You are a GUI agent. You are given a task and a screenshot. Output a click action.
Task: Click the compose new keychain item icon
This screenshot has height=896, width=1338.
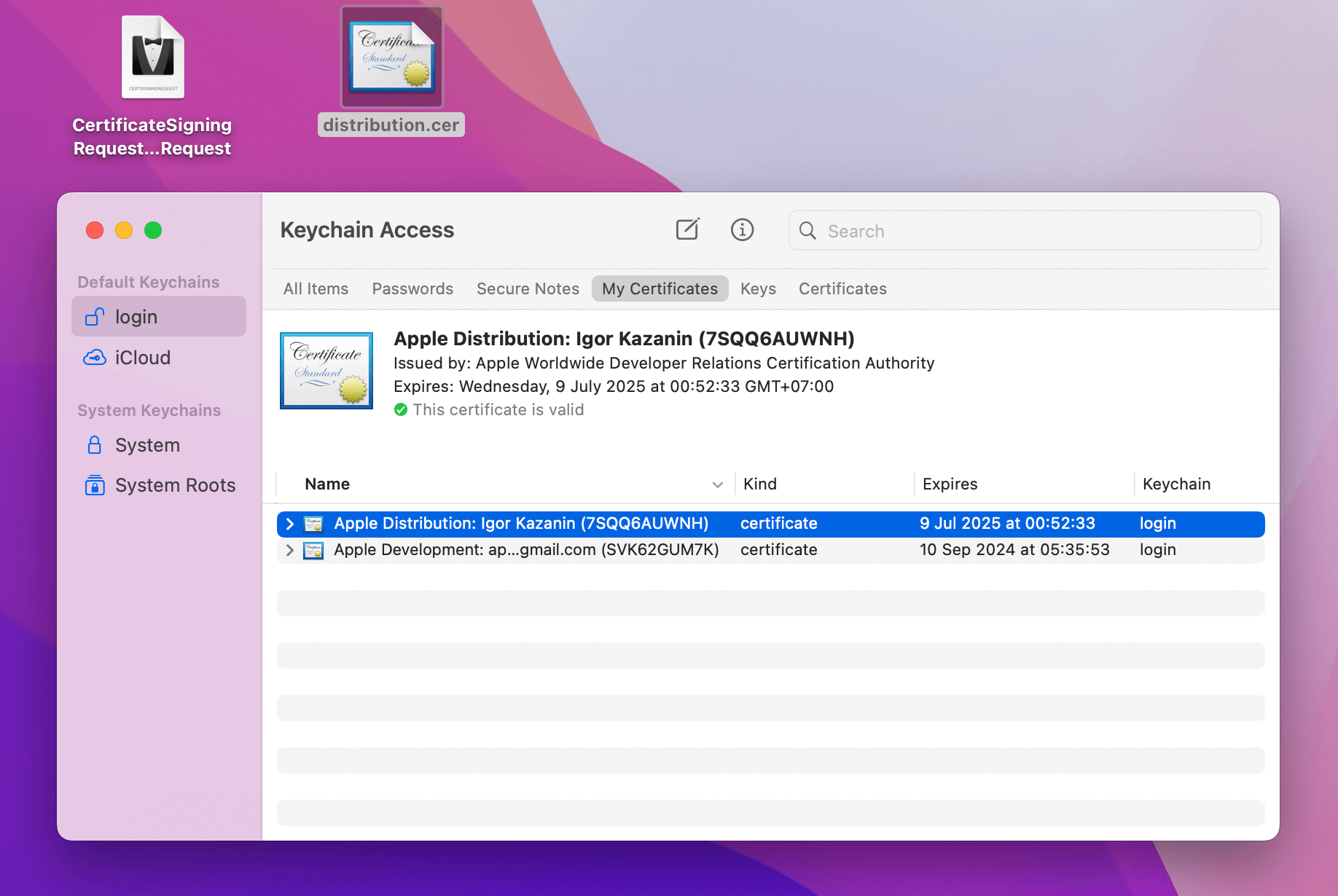pyautogui.click(x=687, y=229)
